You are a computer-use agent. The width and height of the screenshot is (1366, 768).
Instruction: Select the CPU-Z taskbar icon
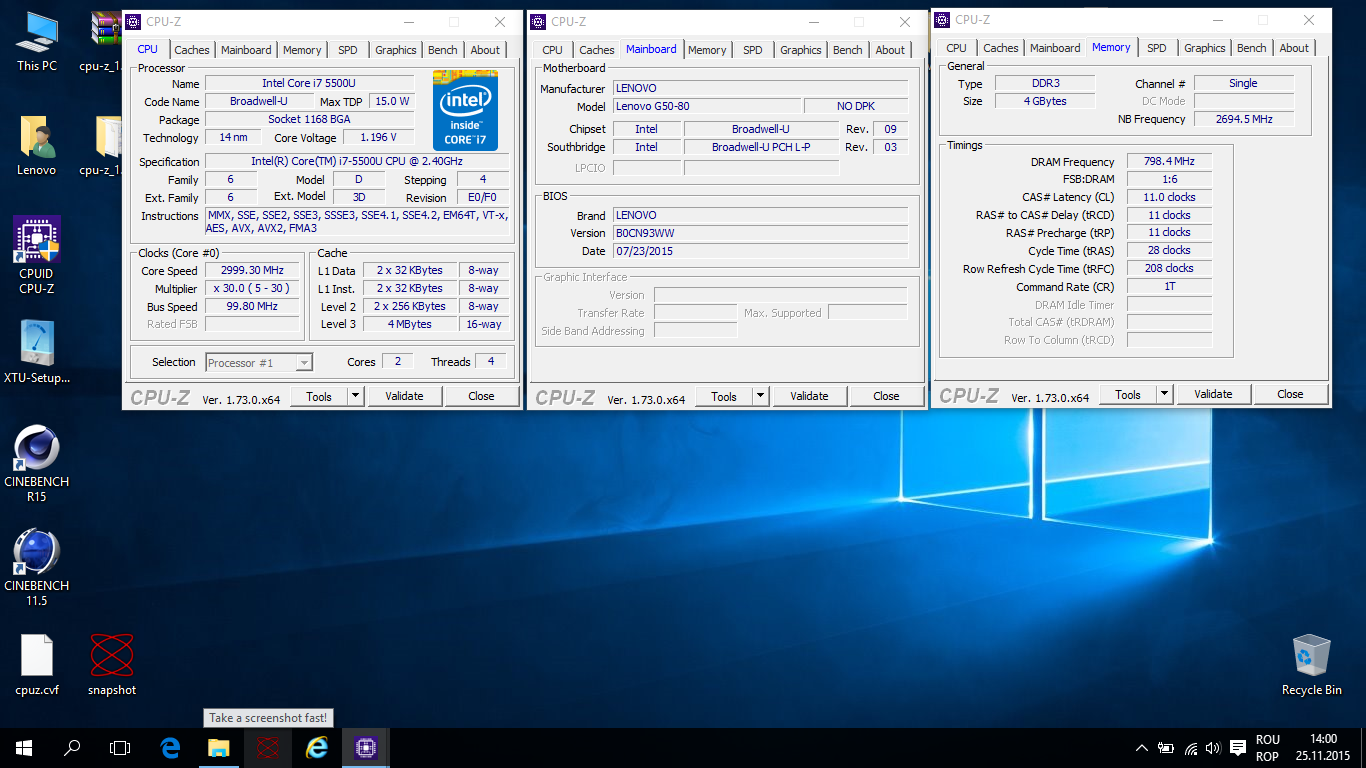tap(365, 747)
